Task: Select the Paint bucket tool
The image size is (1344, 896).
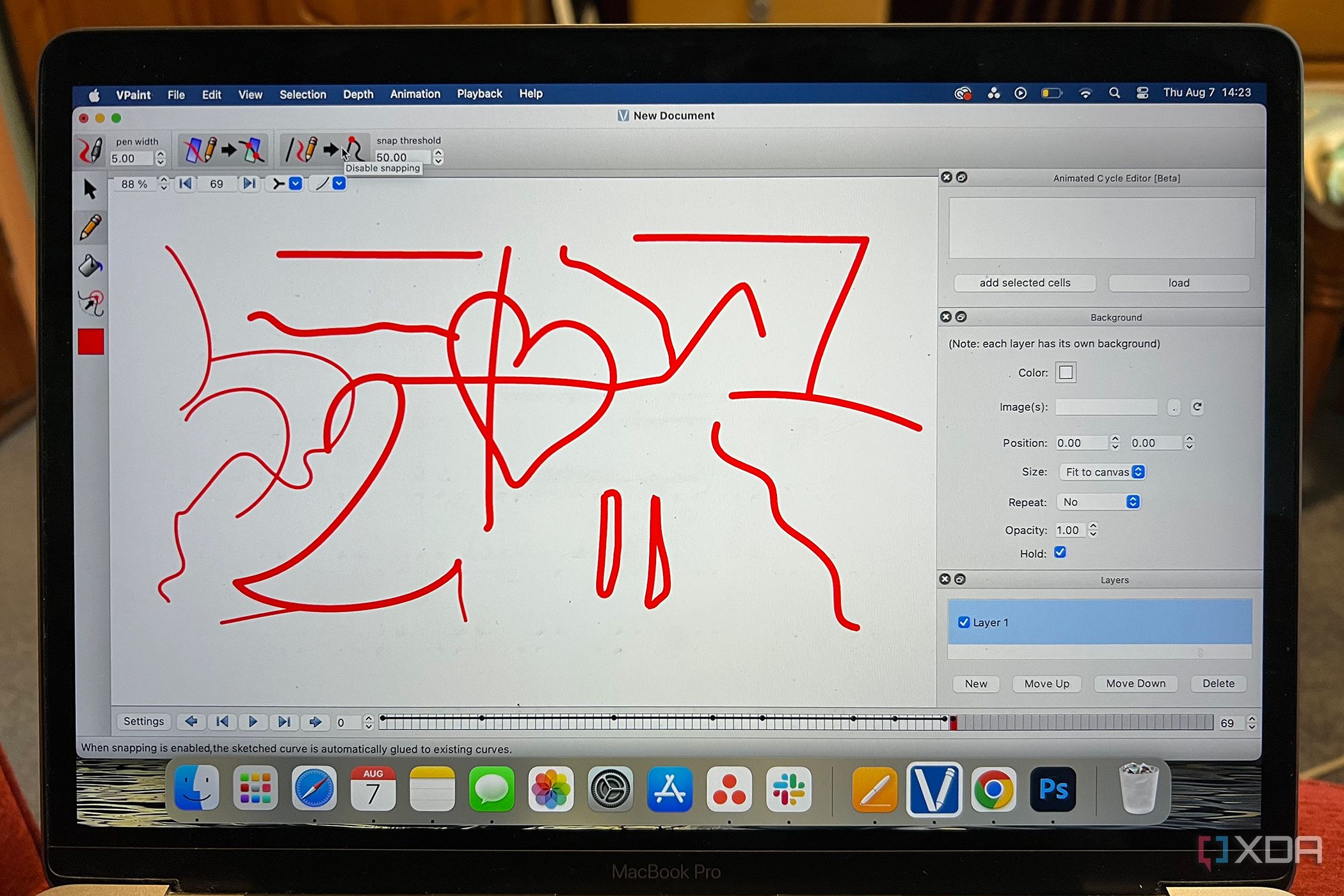Action: pos(90,265)
